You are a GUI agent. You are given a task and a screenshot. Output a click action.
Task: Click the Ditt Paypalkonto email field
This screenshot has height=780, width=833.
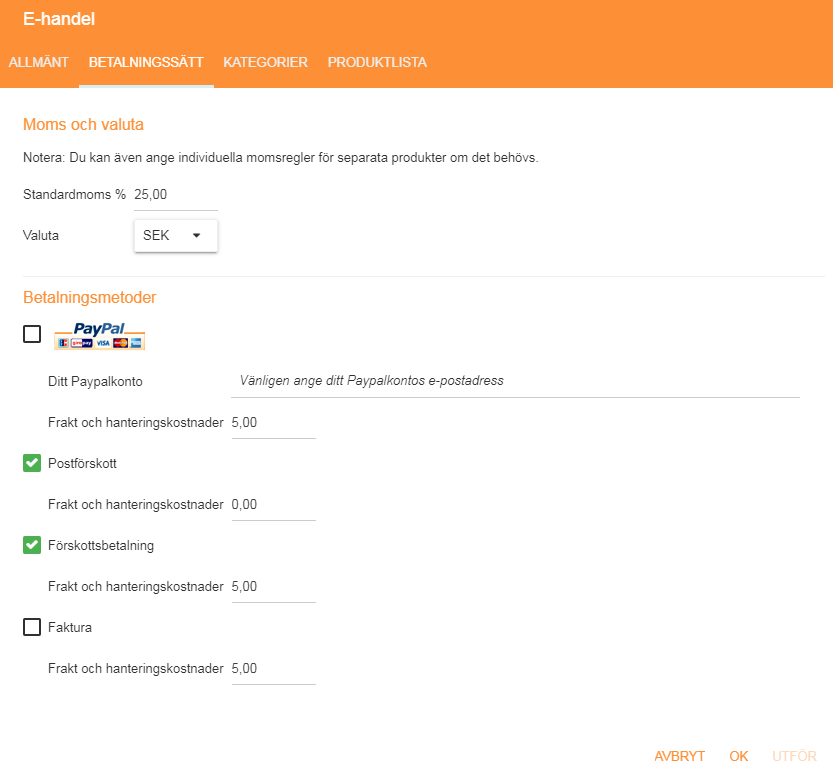[x=515, y=381]
